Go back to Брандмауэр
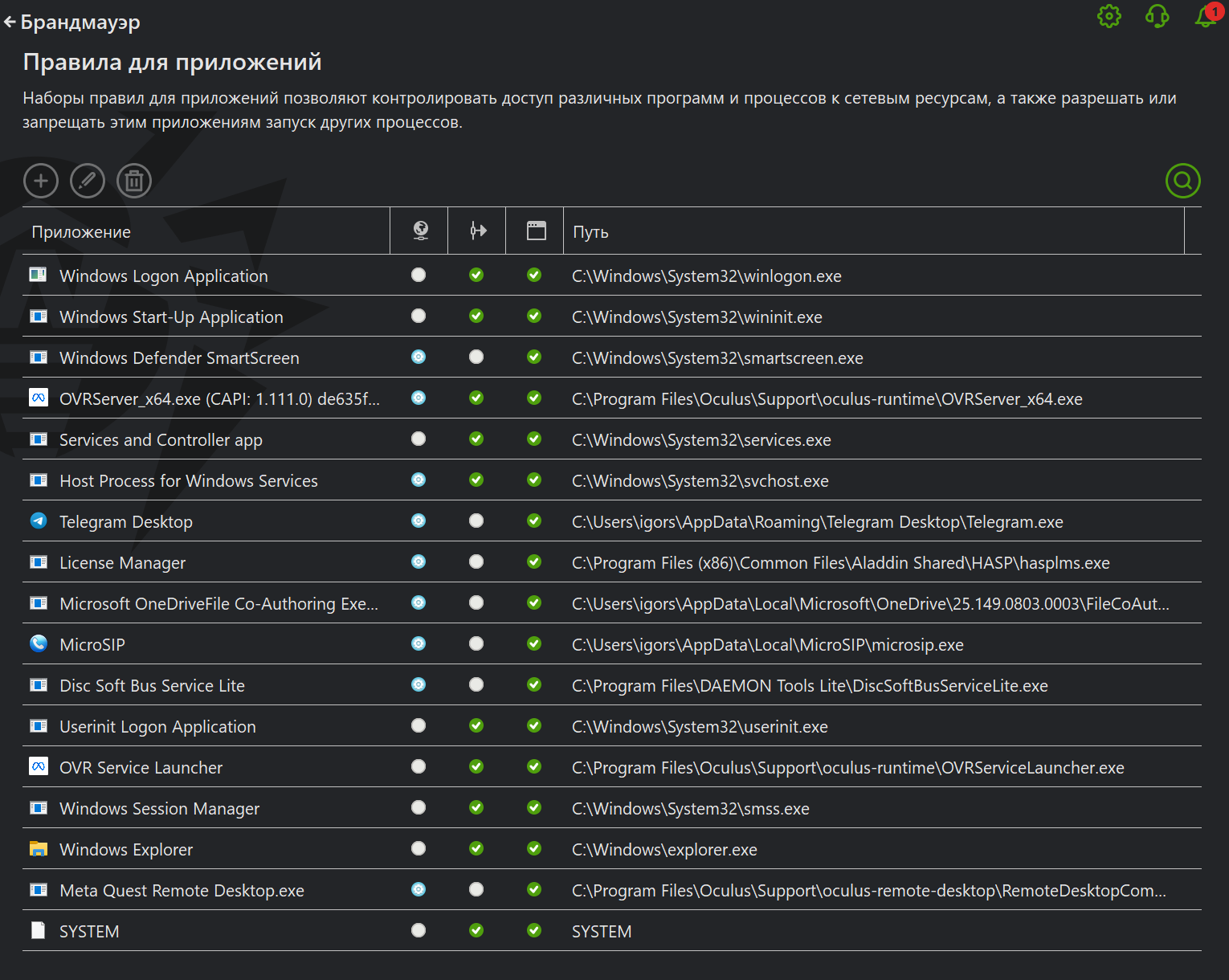This screenshot has height=980, width=1229. [72, 22]
